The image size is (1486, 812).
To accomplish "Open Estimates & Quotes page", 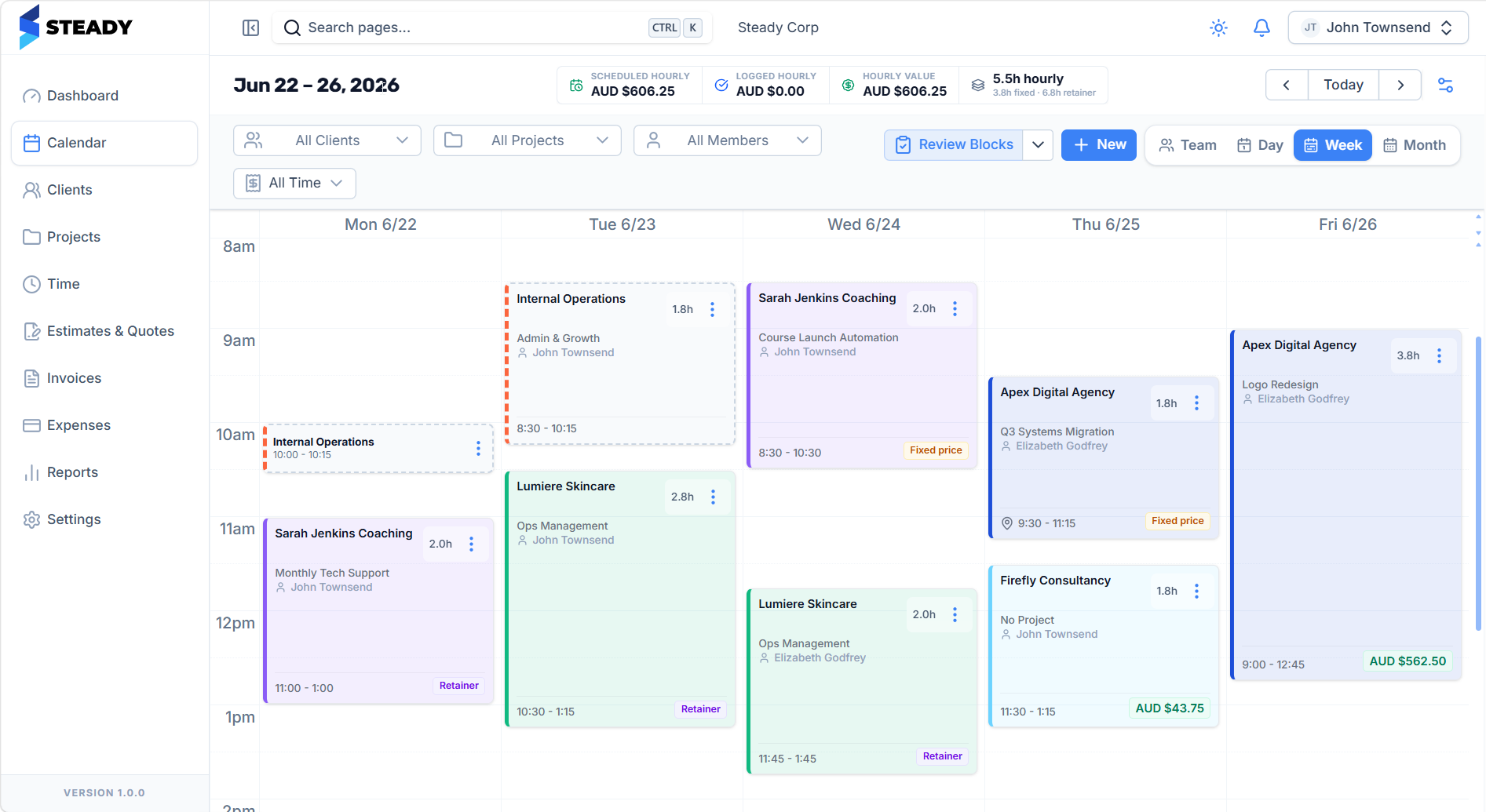I will tap(104, 331).
